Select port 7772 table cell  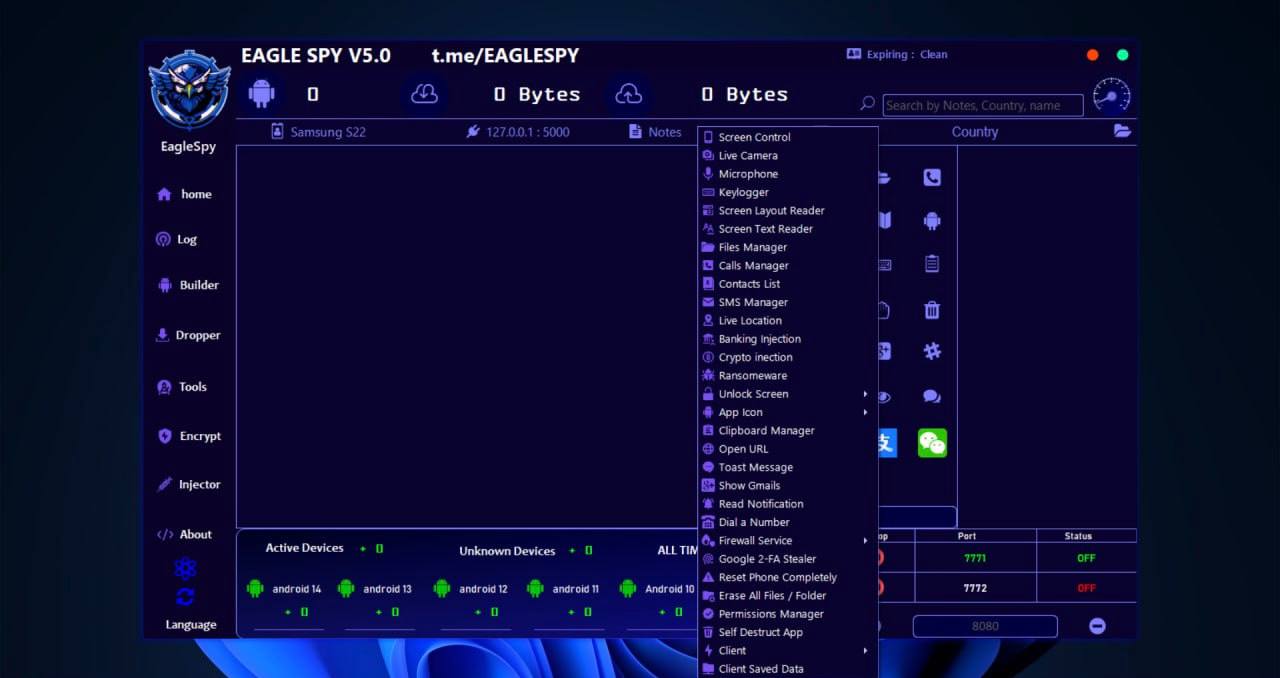click(975, 588)
